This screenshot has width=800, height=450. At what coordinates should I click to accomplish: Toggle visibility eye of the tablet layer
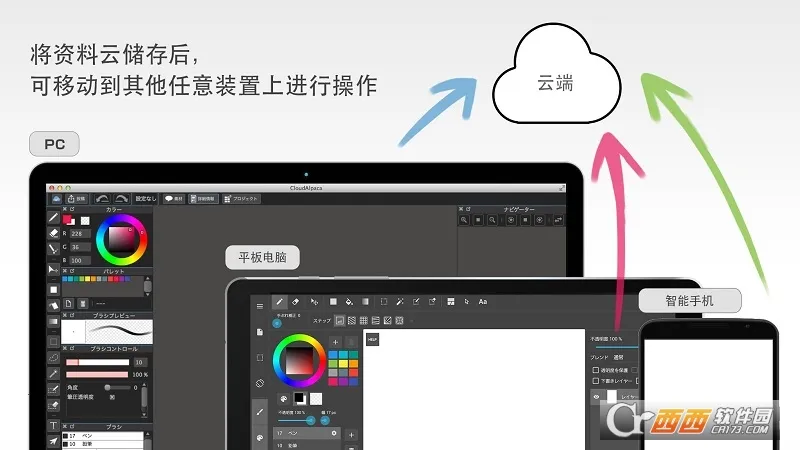[597, 396]
